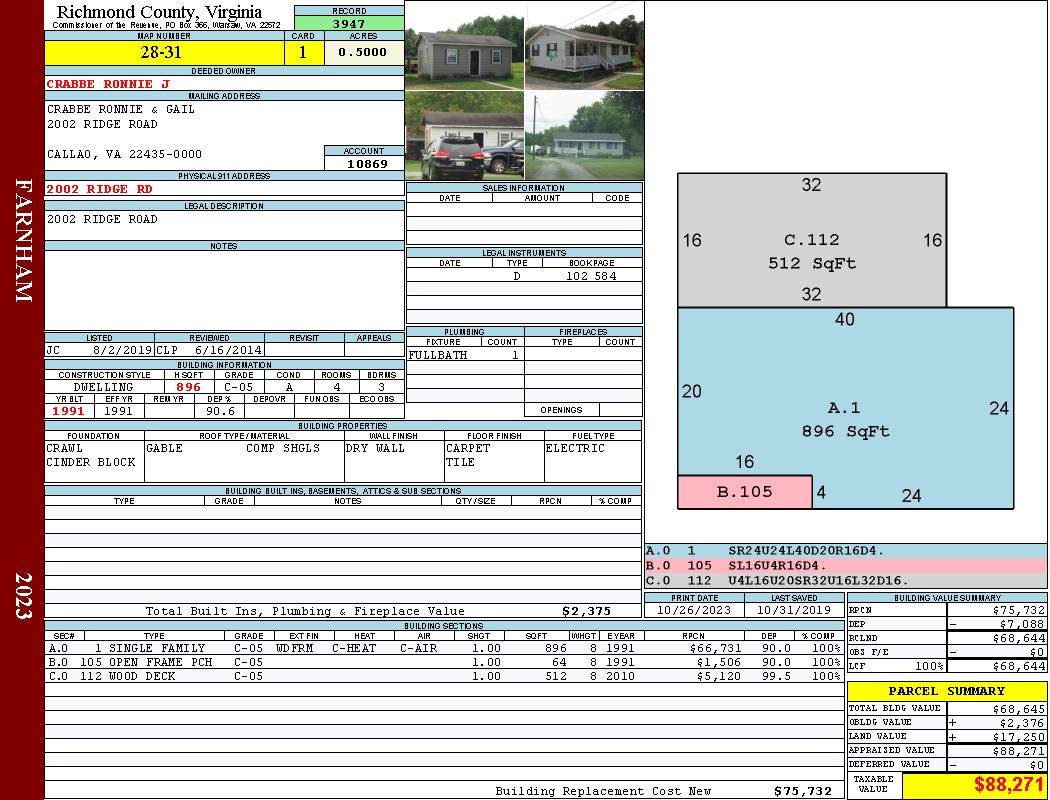Click the card number 1 field

pyautogui.click(x=303, y=52)
